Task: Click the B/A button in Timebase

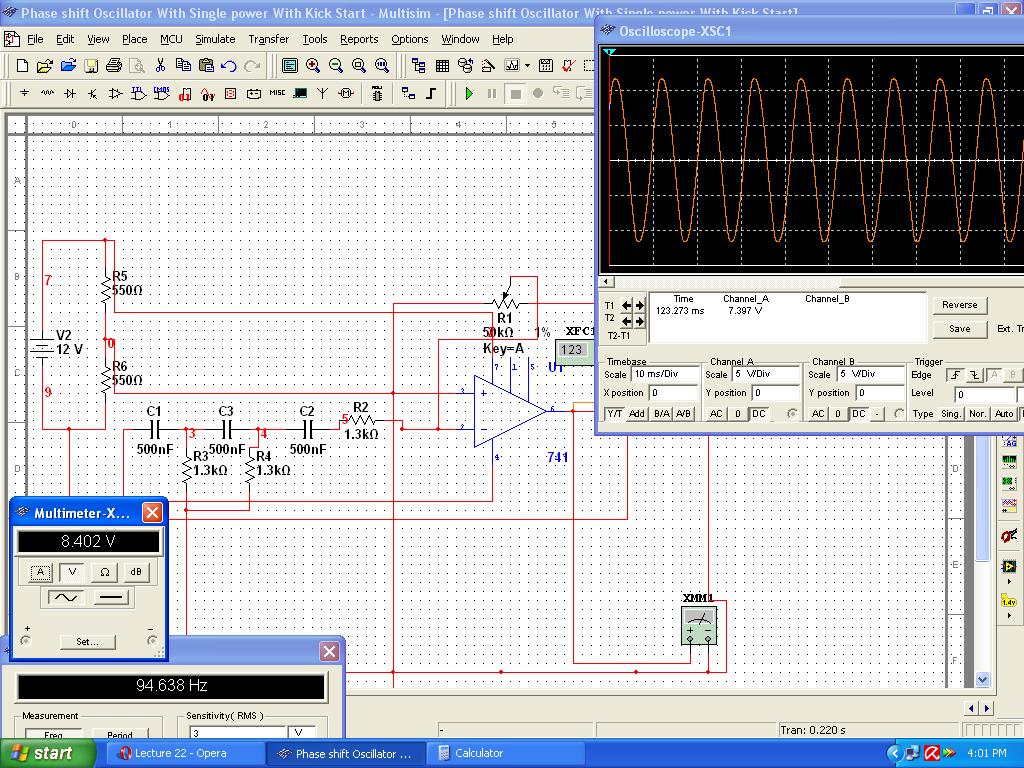Action: point(662,414)
